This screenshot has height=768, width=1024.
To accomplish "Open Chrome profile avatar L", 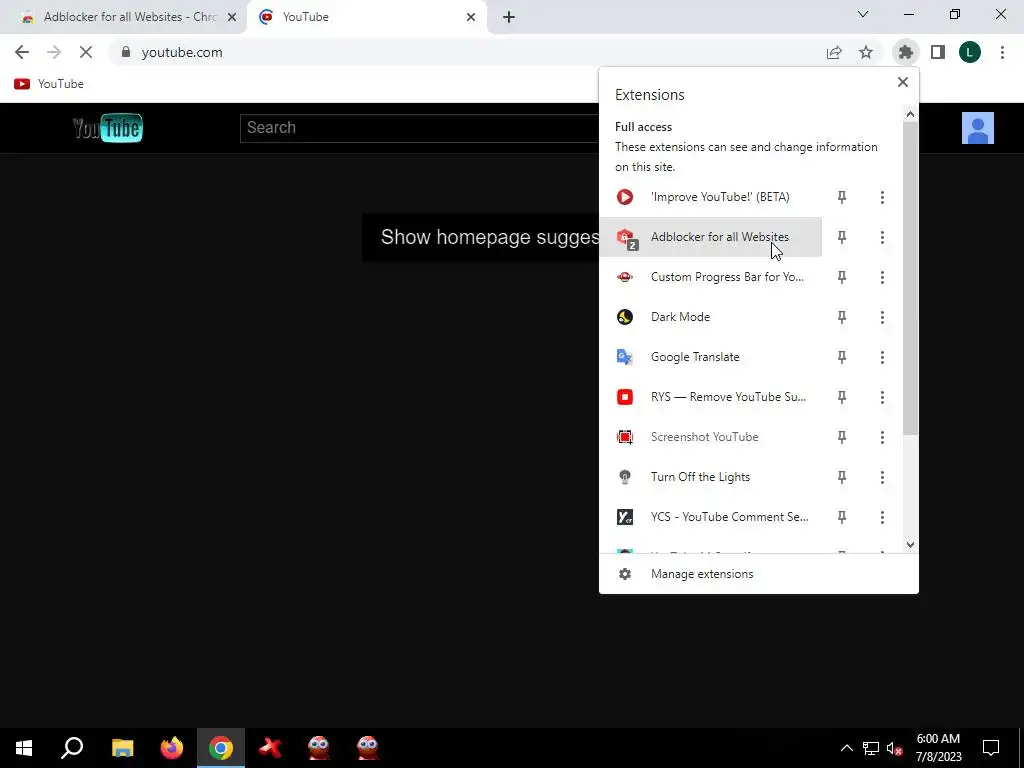I will 970,52.
